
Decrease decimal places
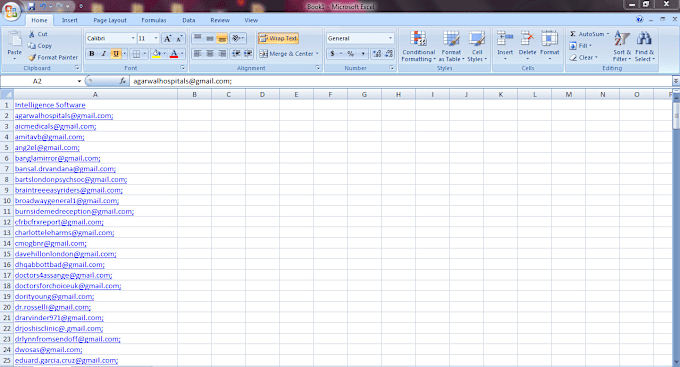(389, 54)
